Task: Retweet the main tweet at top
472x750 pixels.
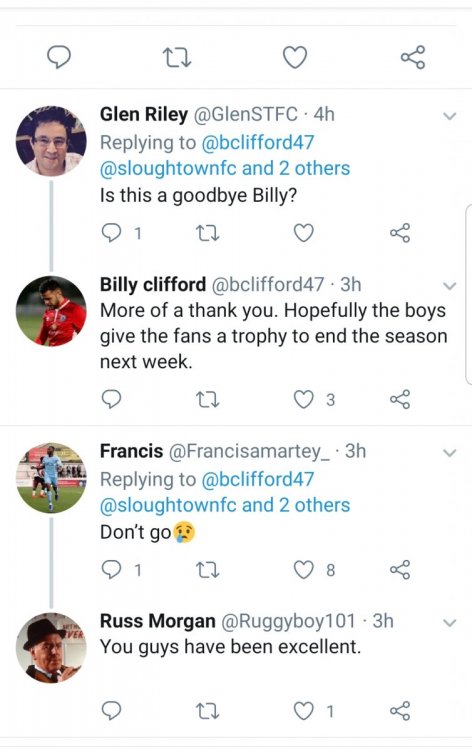Action: point(177,57)
